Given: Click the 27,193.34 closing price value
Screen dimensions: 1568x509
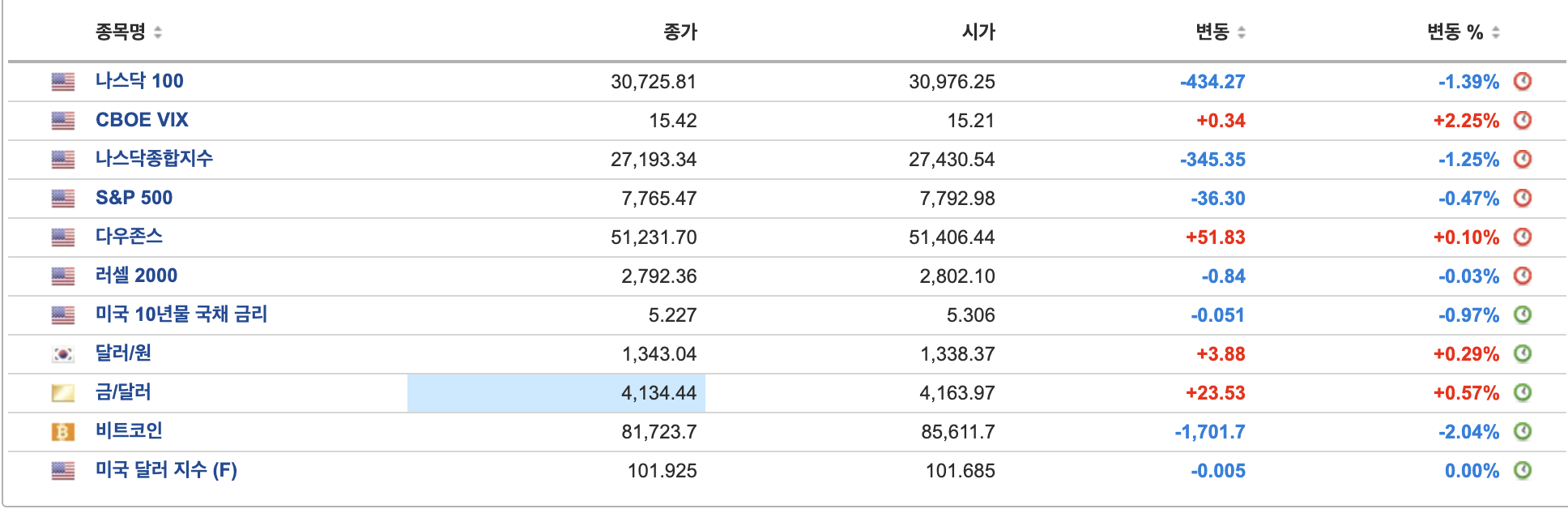Looking at the screenshot, I should click(654, 160).
